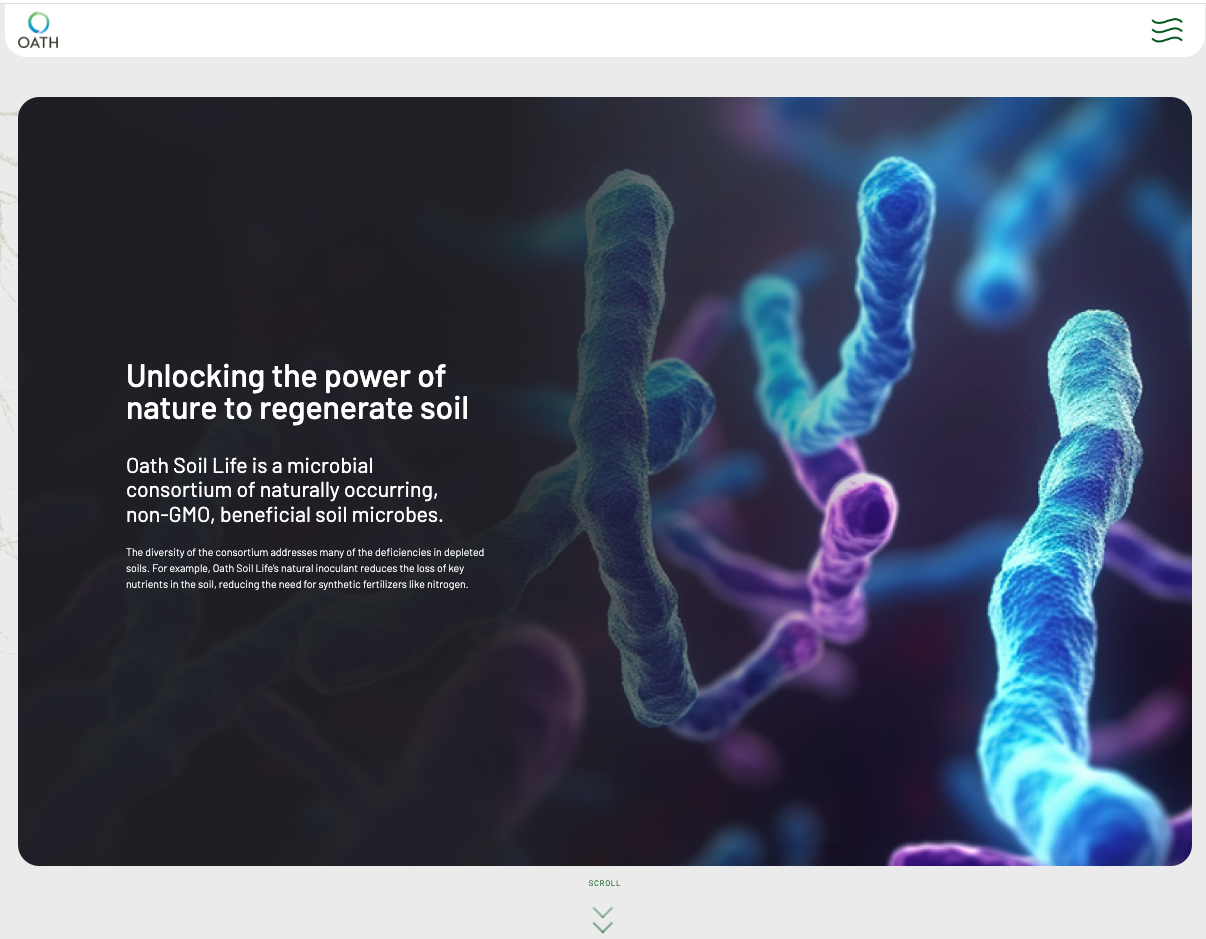Click the scroll-down double chevron arrow

coord(602,920)
